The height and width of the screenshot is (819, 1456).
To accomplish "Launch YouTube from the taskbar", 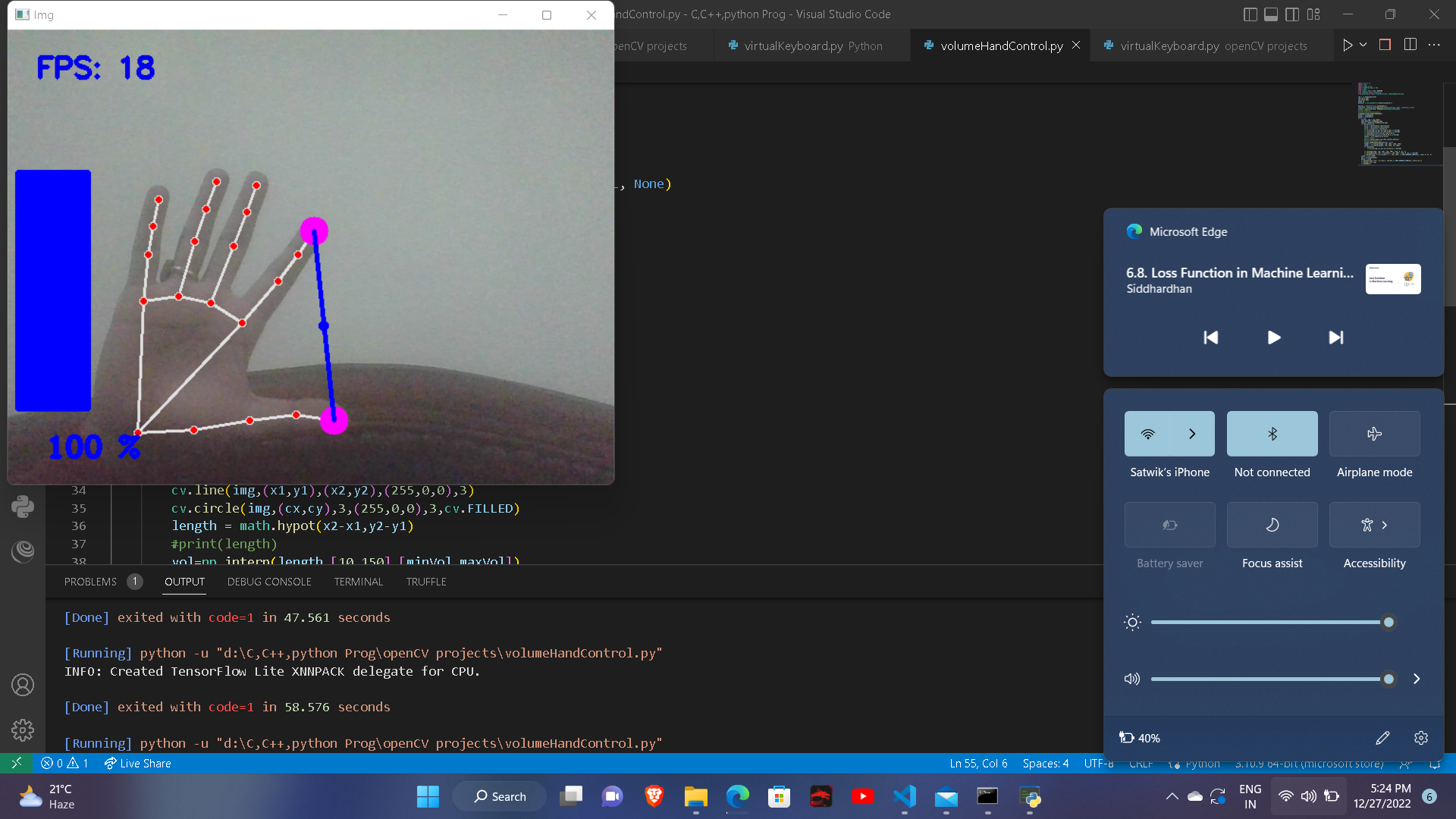I will 862,796.
